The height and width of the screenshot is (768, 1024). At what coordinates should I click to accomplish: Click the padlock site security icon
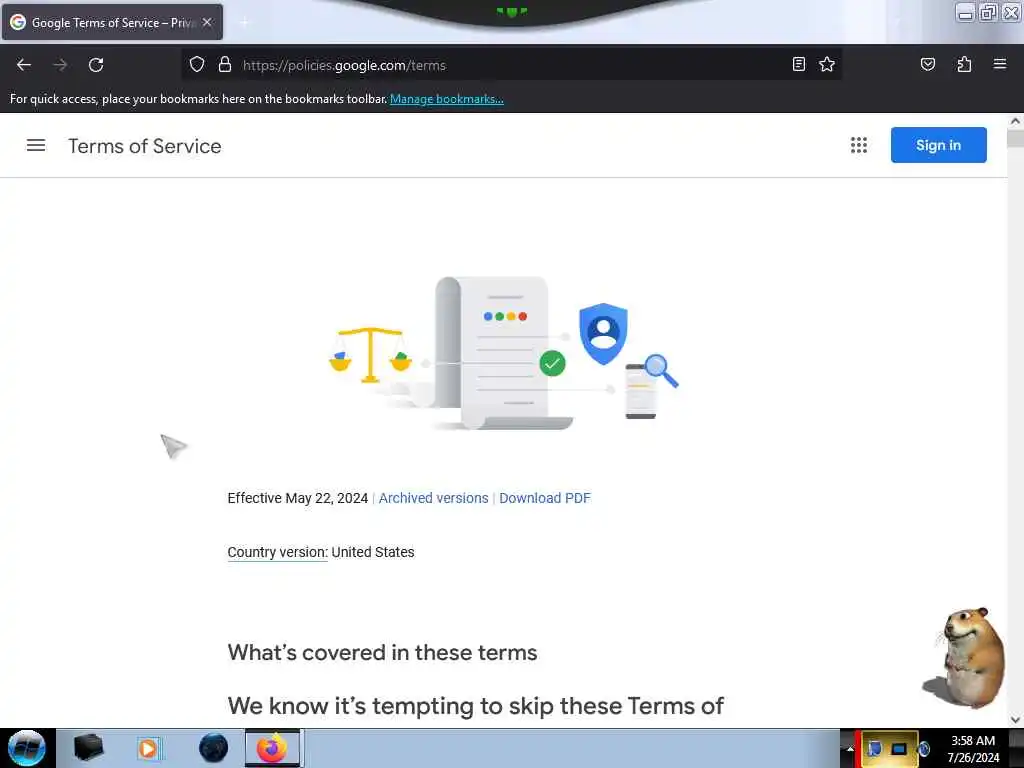pos(225,64)
